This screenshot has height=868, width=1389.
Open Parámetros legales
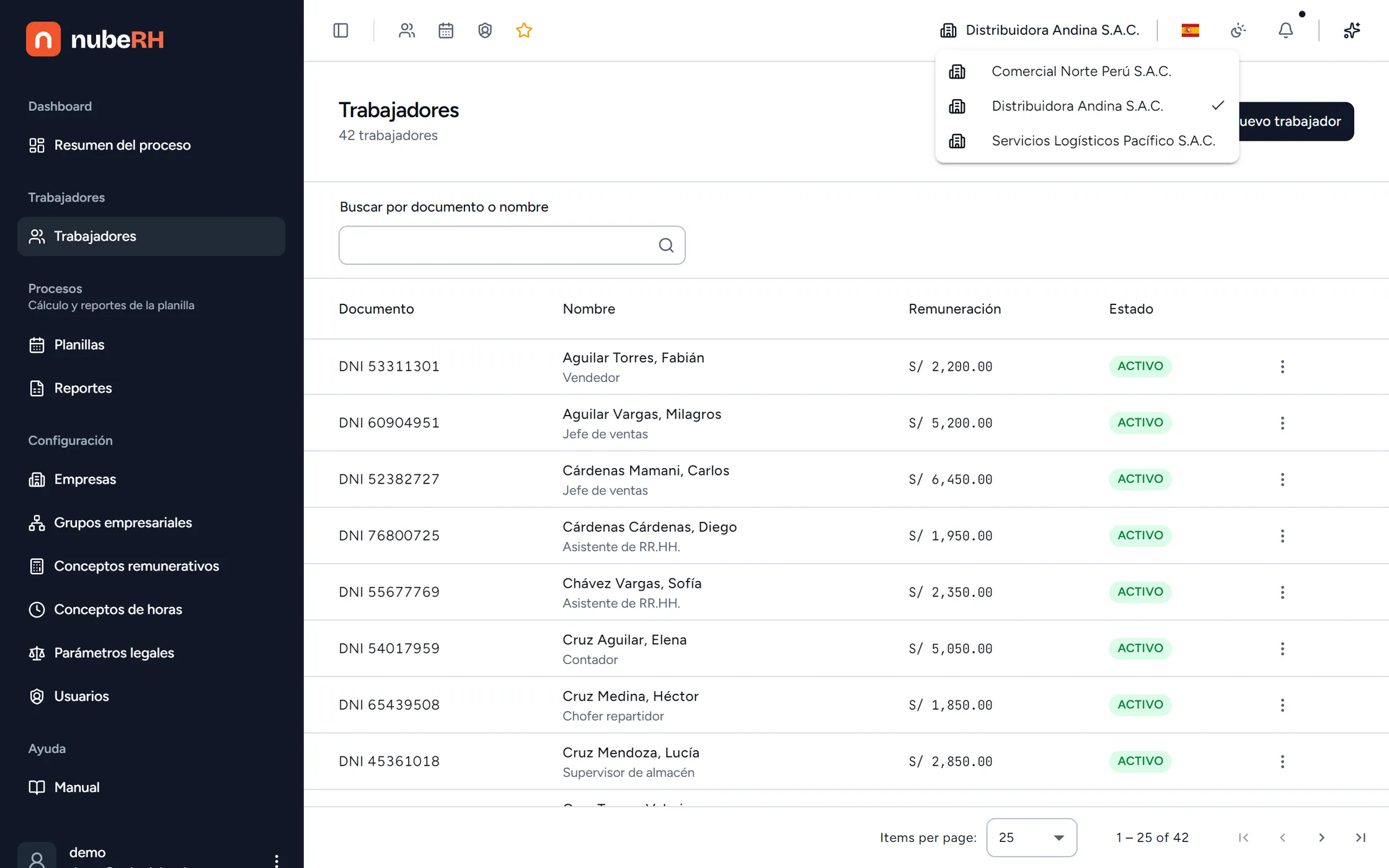tap(151, 653)
